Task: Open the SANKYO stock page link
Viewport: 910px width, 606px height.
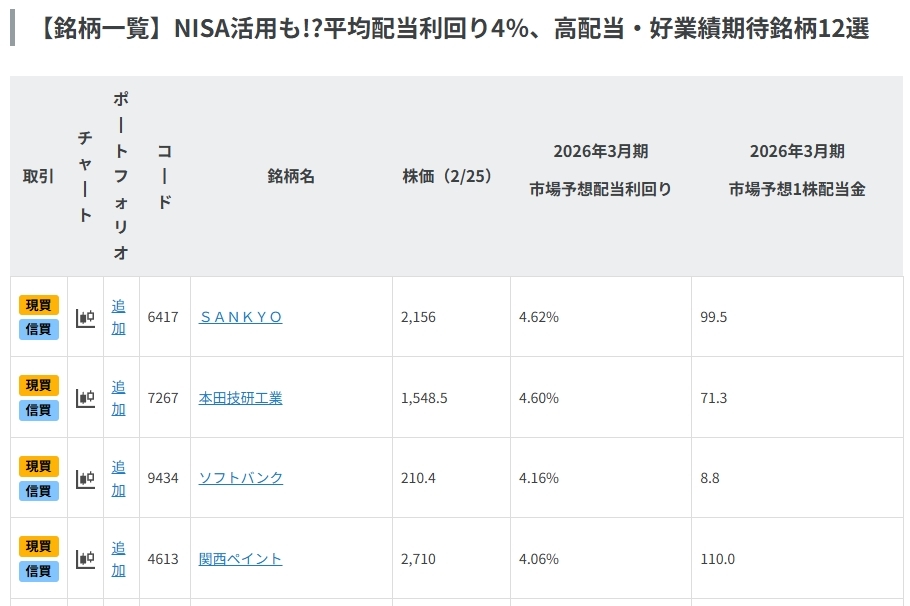Action: click(x=240, y=317)
